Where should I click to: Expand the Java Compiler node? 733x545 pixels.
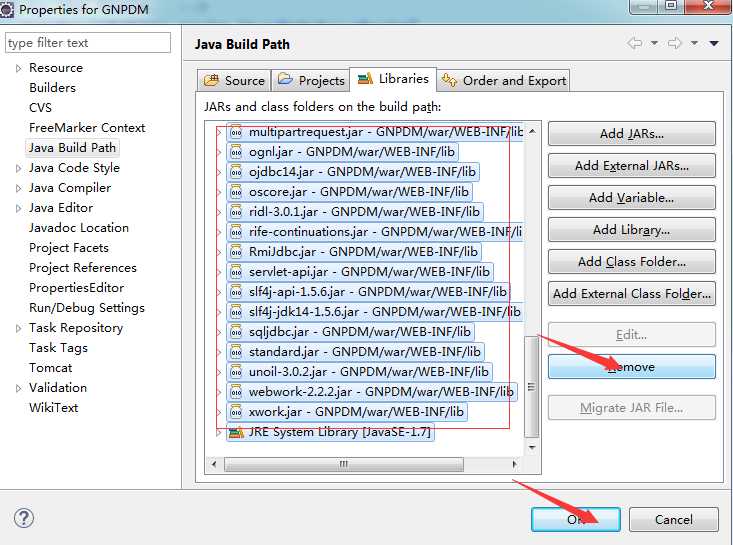[x=18, y=189]
